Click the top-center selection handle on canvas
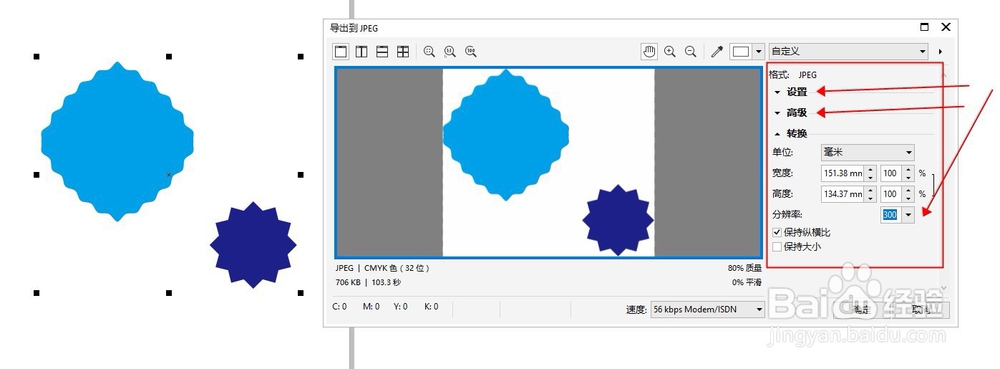The width and height of the screenshot is (1000, 369). (x=168, y=57)
